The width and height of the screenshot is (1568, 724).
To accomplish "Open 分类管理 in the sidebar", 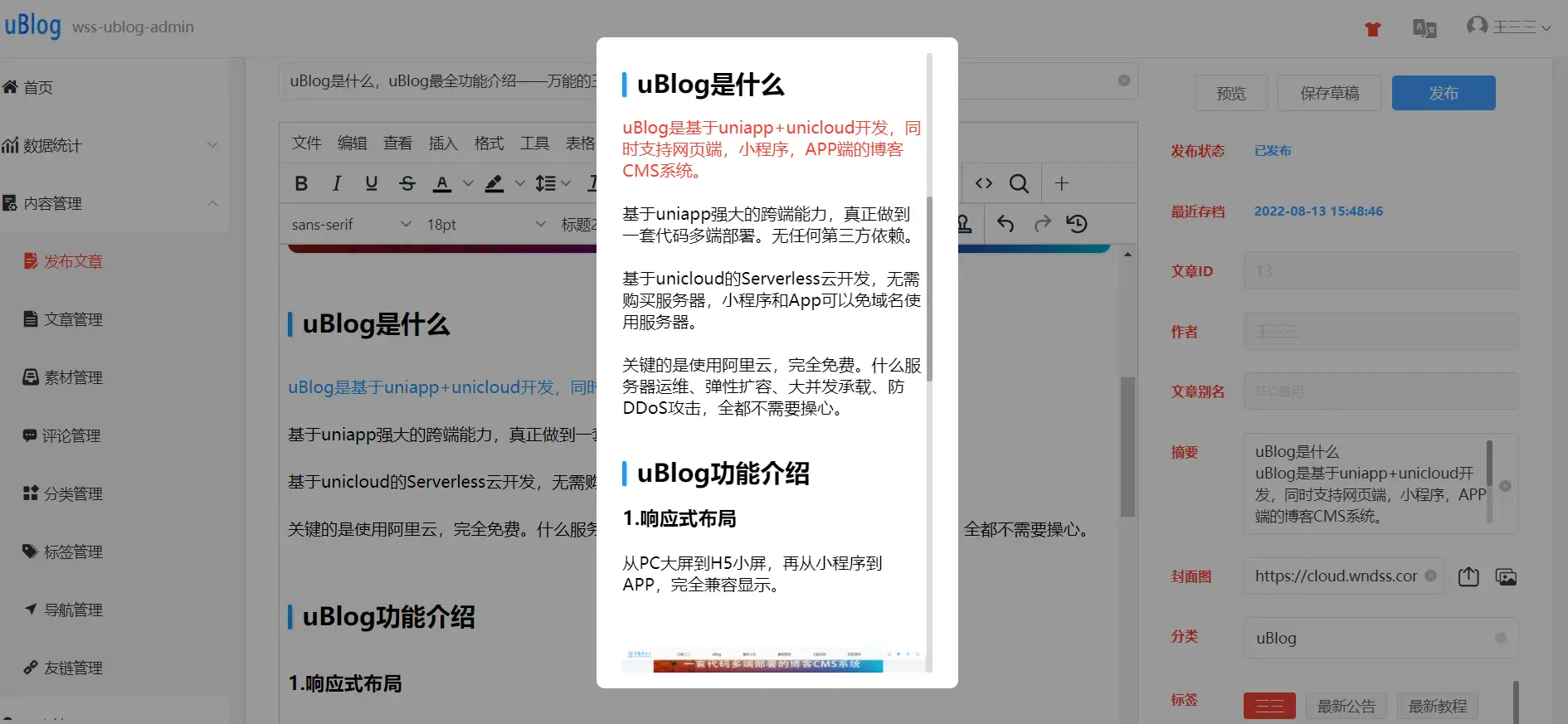I will [x=114, y=493].
